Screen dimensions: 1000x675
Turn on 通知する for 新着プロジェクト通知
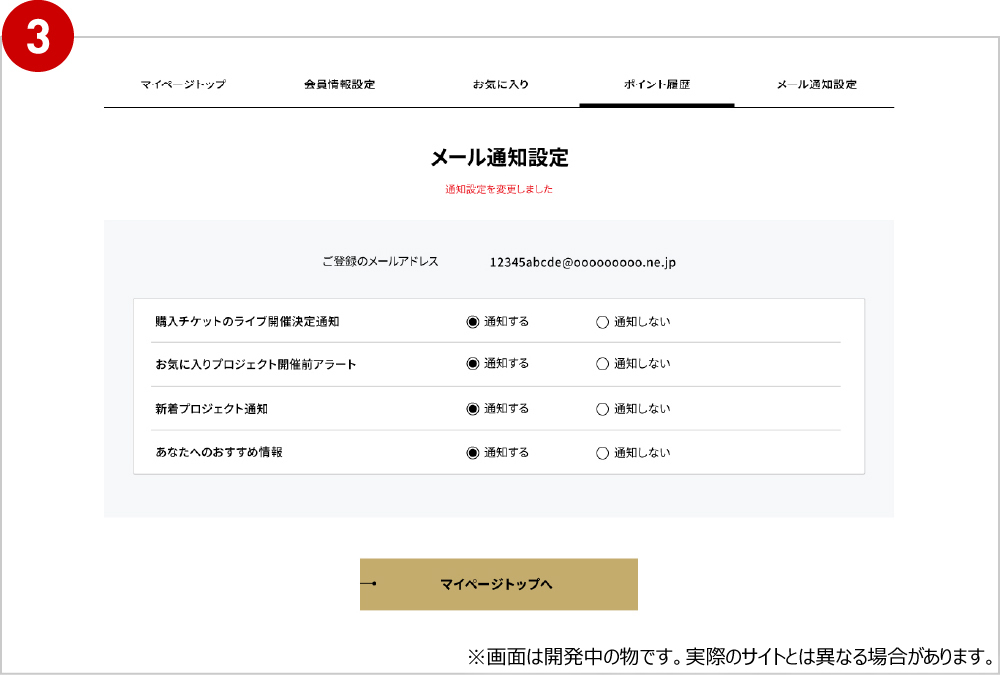[x=473, y=409]
